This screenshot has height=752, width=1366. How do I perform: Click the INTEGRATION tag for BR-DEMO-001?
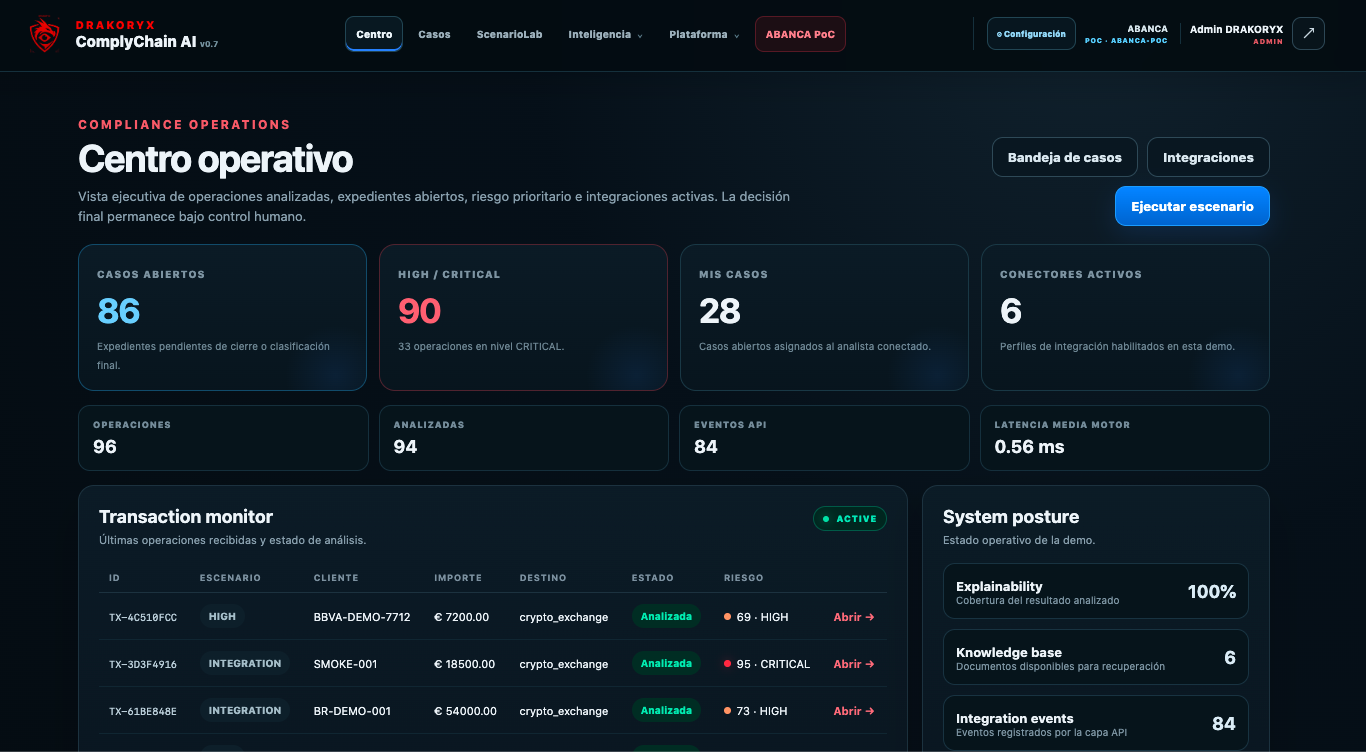245,710
